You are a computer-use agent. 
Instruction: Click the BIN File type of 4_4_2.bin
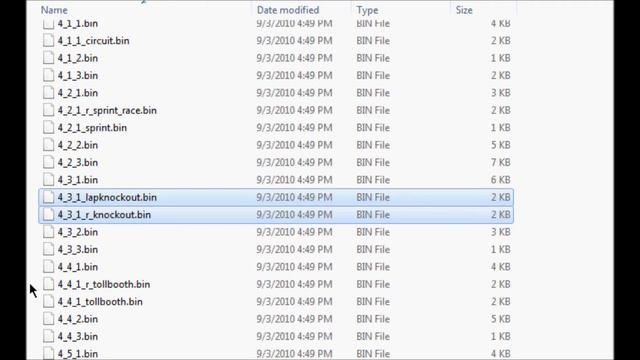coord(373,319)
